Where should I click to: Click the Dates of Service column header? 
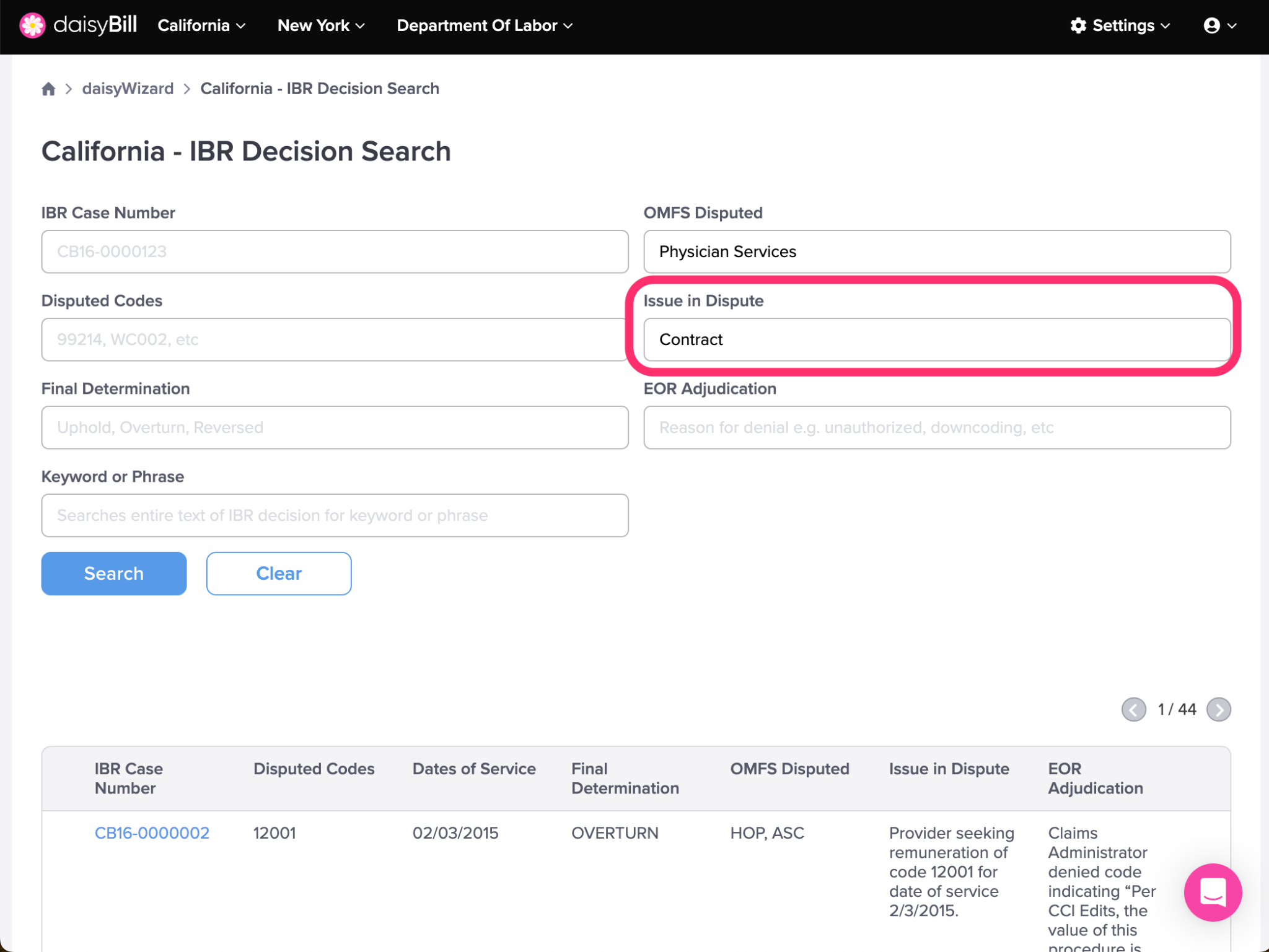pos(474,769)
